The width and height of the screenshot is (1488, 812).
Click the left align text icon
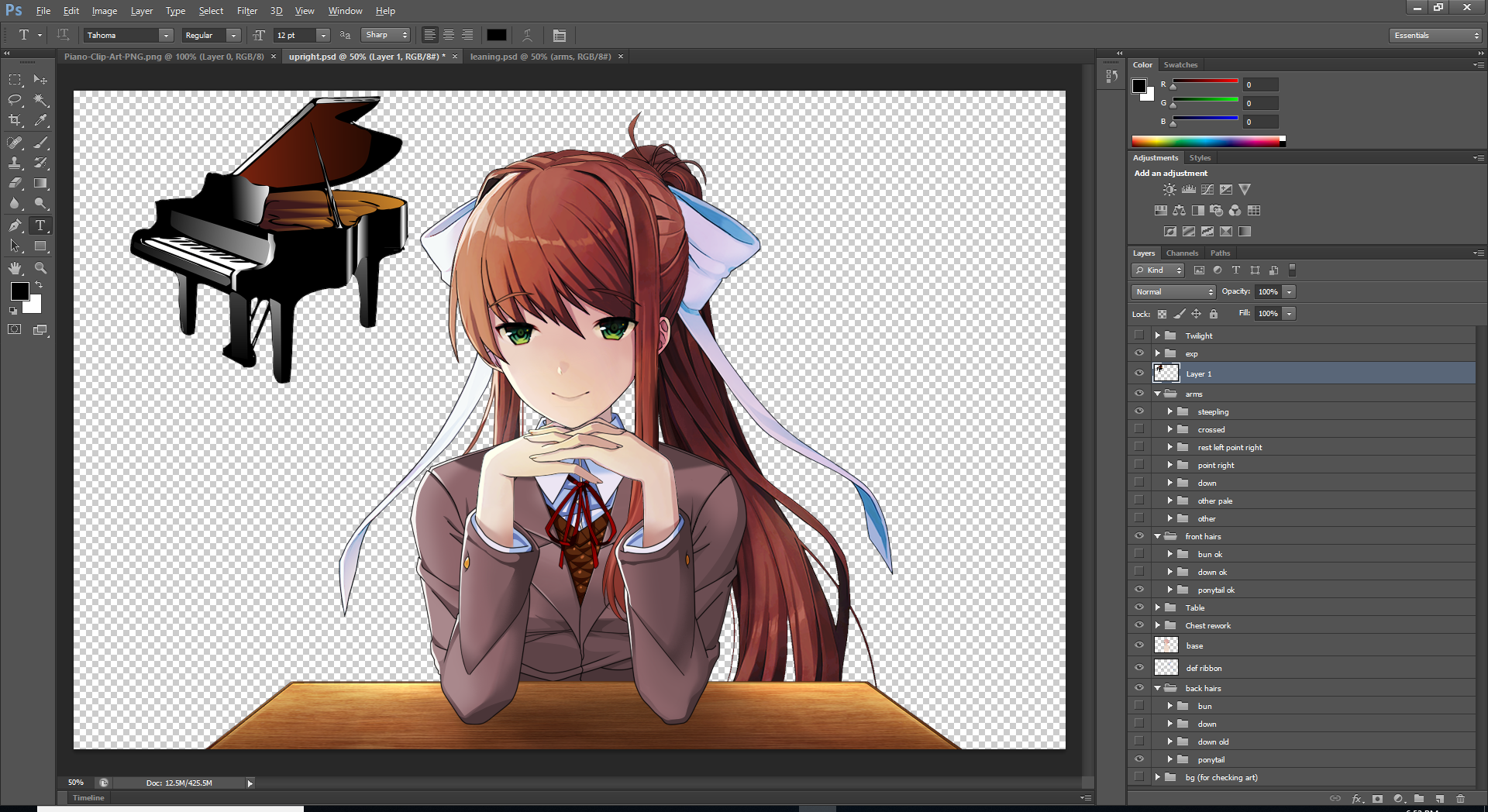click(x=429, y=35)
